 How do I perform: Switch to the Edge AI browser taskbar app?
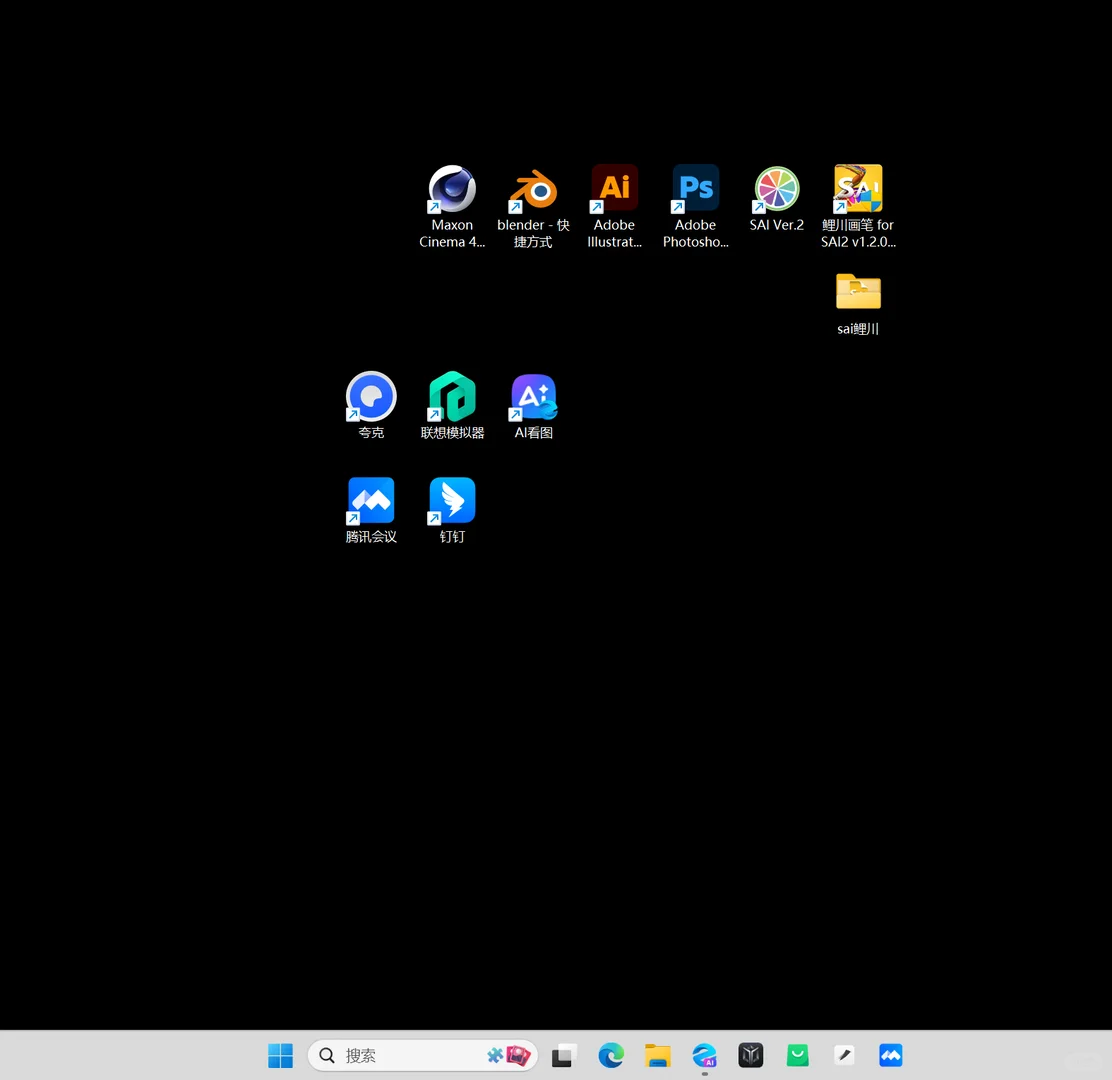tap(704, 1055)
